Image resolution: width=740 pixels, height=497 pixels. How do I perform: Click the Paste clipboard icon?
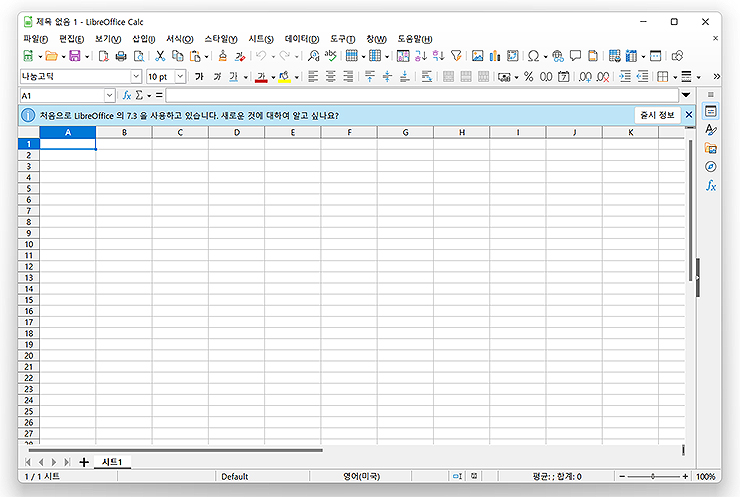click(x=195, y=56)
